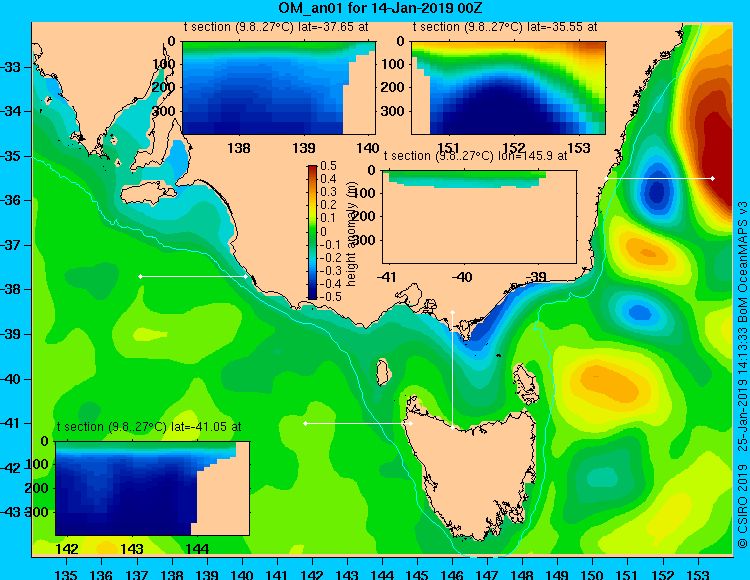Open the temperature section inset for lat=-37.65
Screen dimensions: 750x580
tap(279, 88)
